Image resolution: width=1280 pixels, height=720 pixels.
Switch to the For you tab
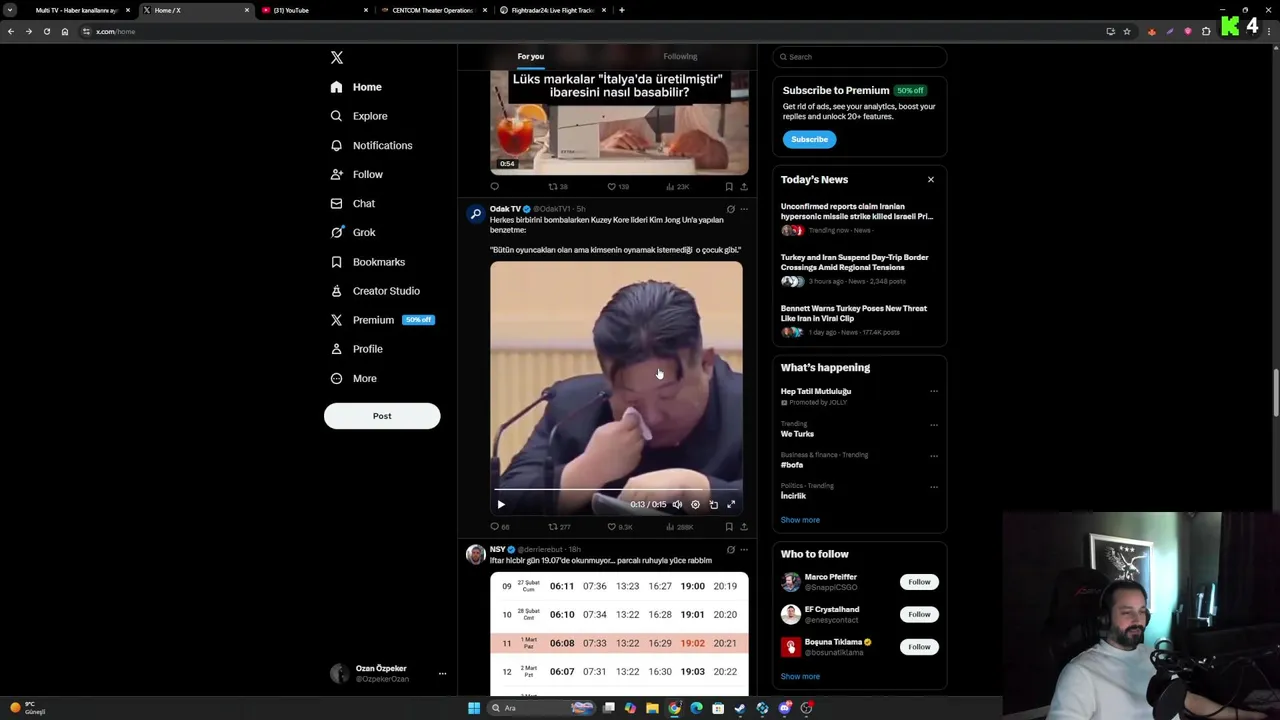pos(530,57)
